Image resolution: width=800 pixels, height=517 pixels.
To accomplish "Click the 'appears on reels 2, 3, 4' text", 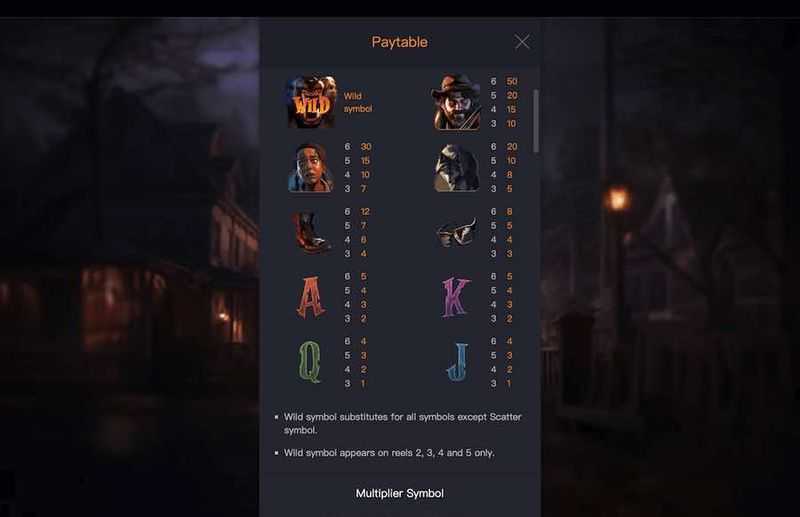I will [389, 453].
